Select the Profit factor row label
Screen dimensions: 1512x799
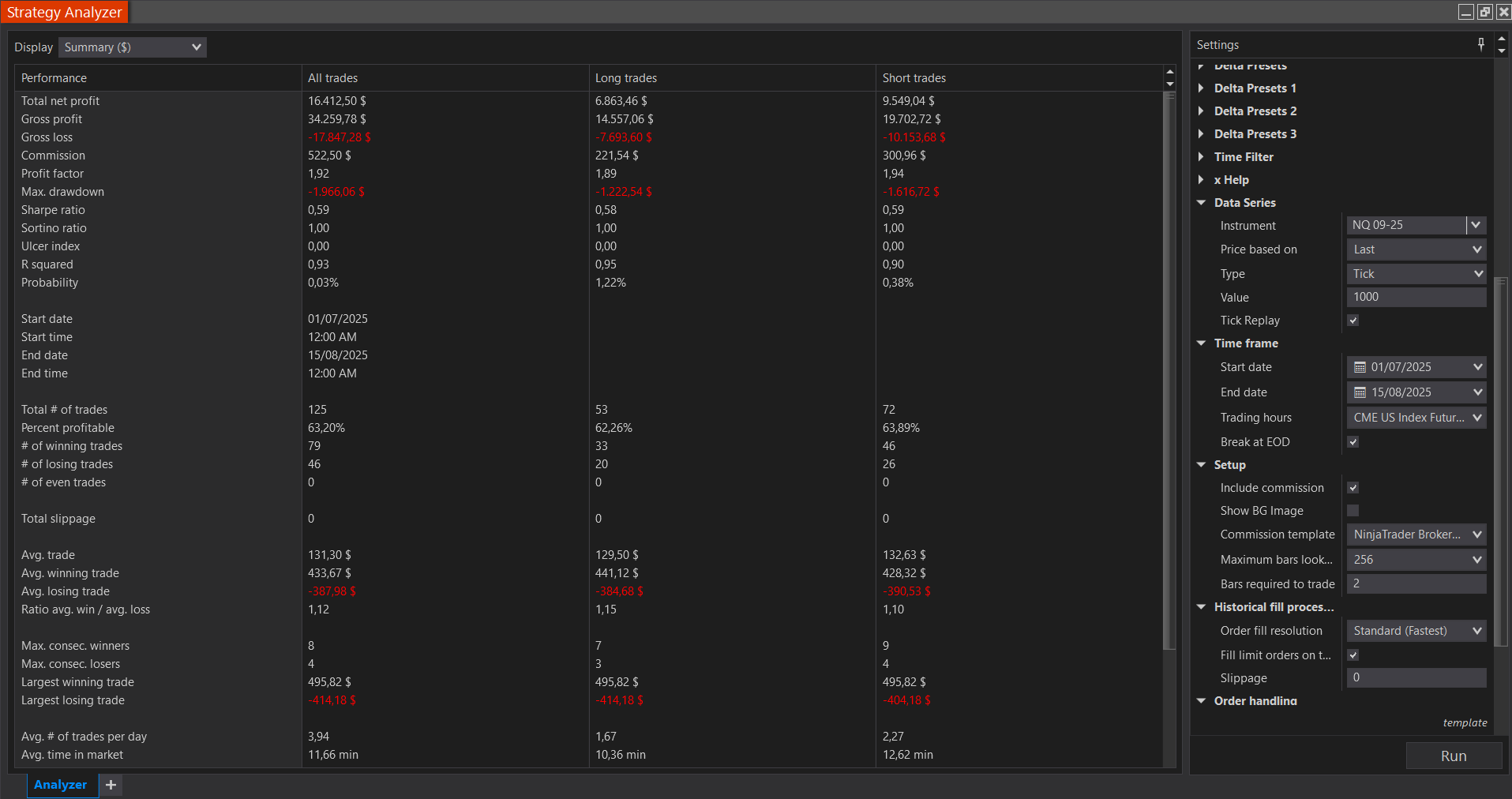coord(52,174)
